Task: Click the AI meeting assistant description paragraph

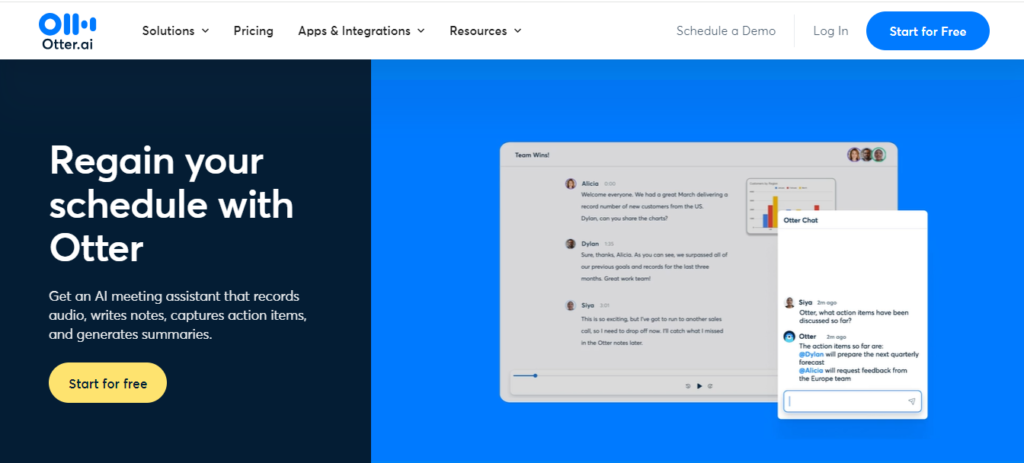Action: 178,315
